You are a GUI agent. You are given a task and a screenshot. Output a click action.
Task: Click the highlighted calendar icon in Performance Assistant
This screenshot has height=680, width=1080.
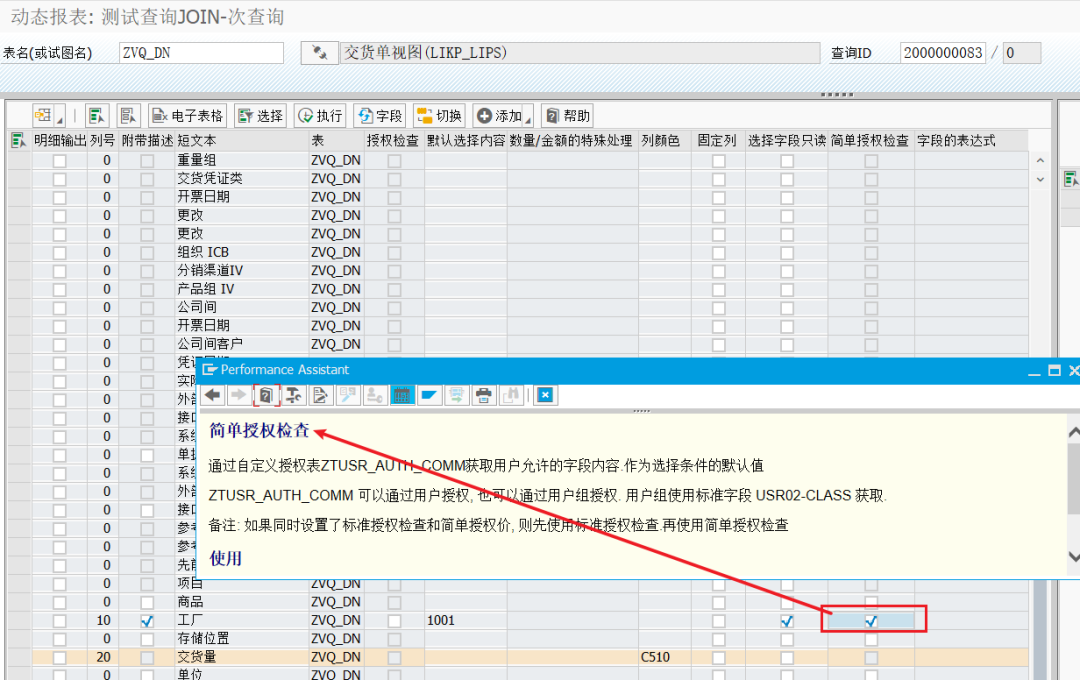pos(402,395)
